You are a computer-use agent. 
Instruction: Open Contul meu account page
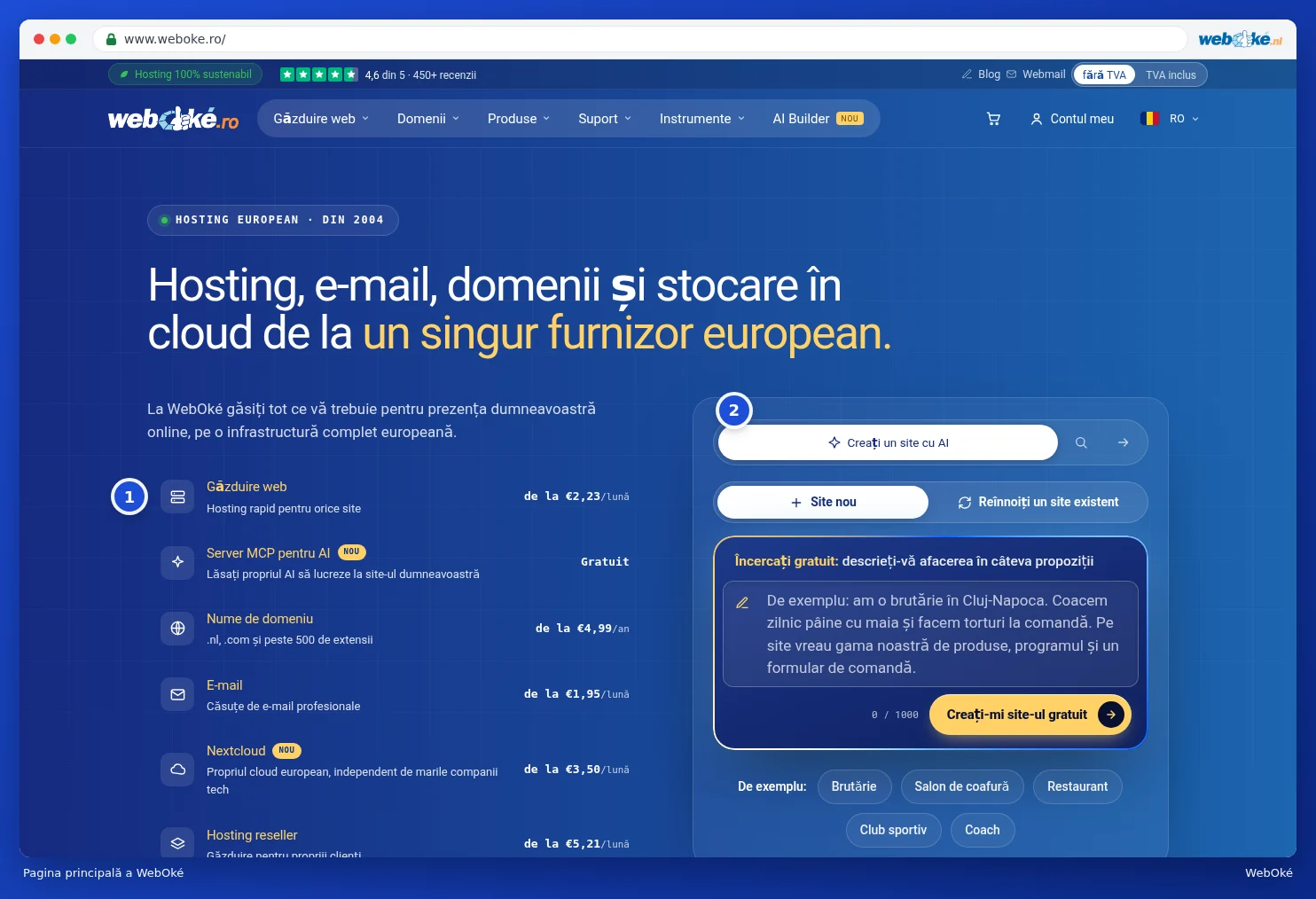[1072, 119]
